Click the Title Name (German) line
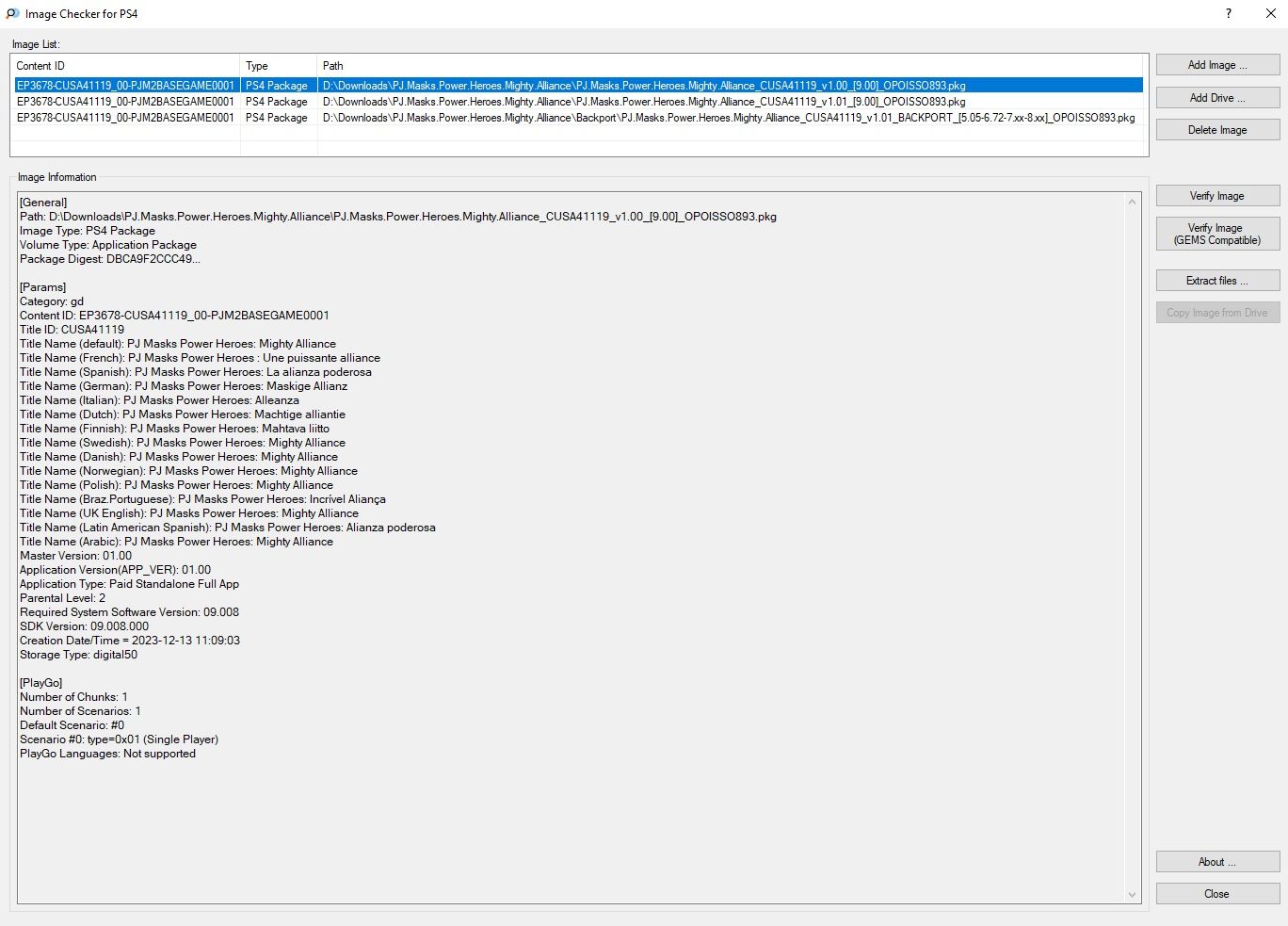 click(x=184, y=386)
